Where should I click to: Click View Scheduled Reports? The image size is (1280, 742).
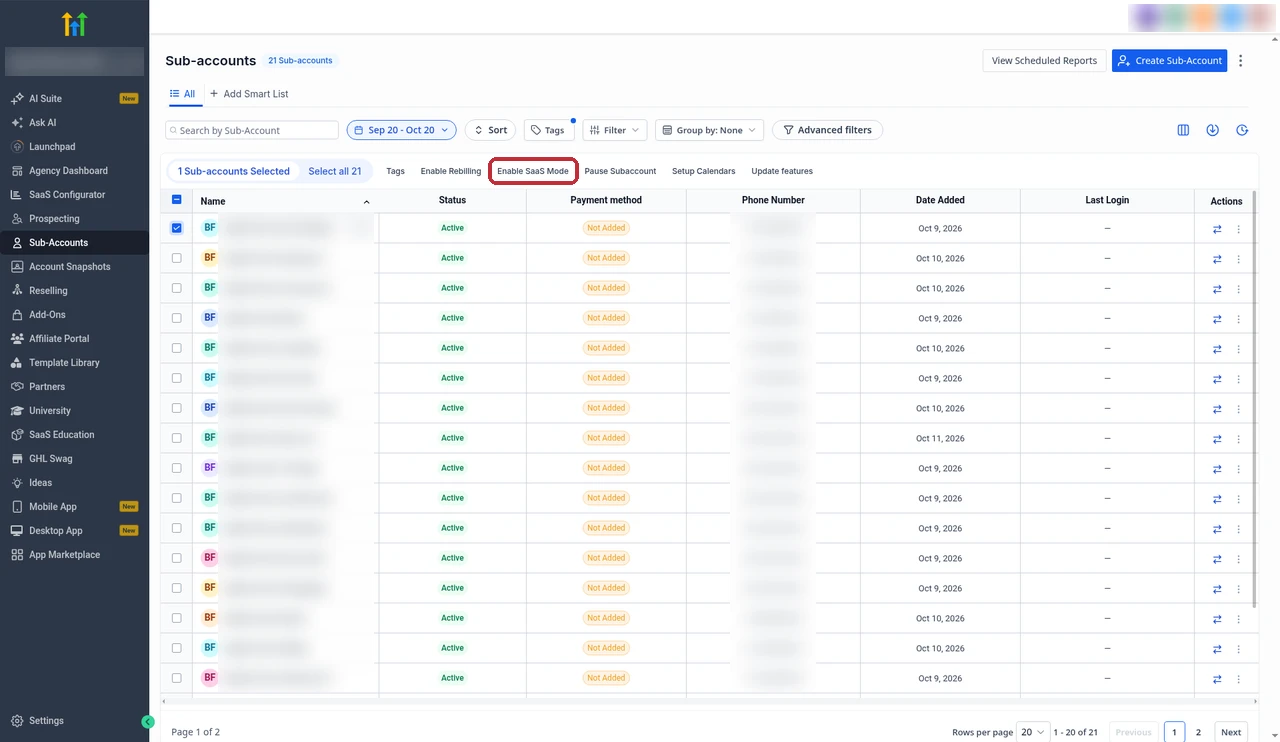tap(1044, 61)
